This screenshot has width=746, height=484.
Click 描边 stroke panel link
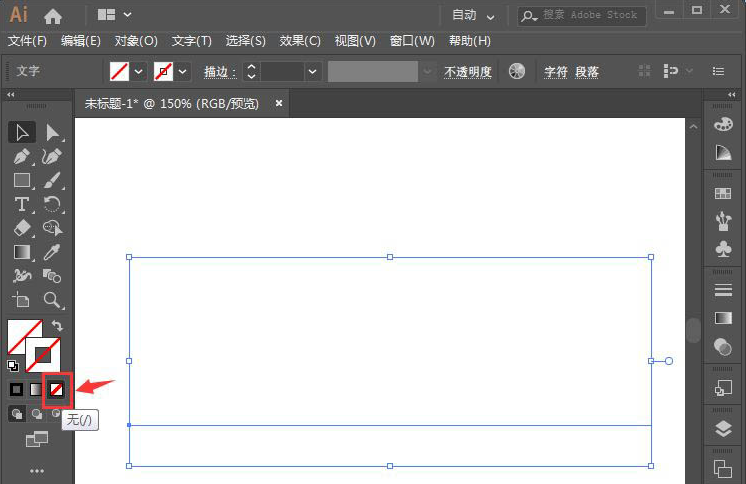tap(220, 72)
